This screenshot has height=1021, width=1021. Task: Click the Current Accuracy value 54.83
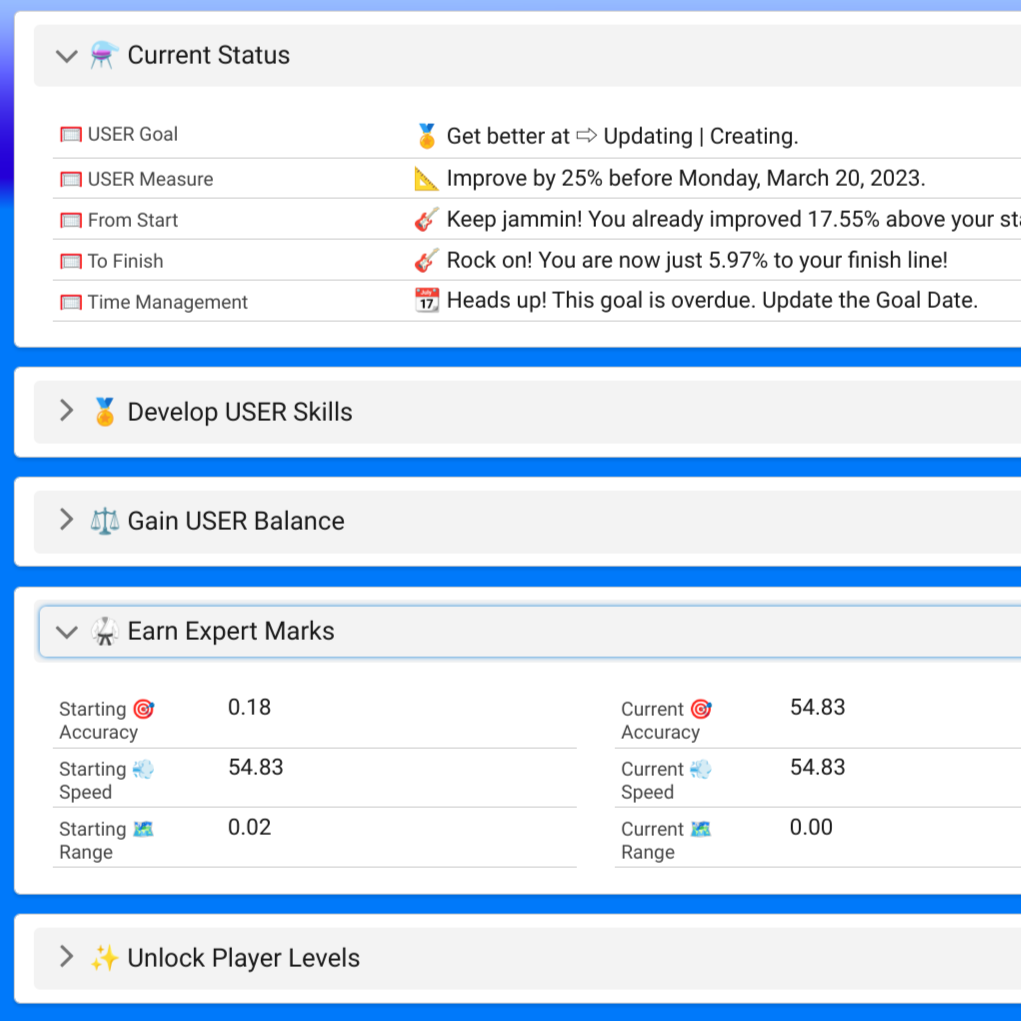pos(818,707)
